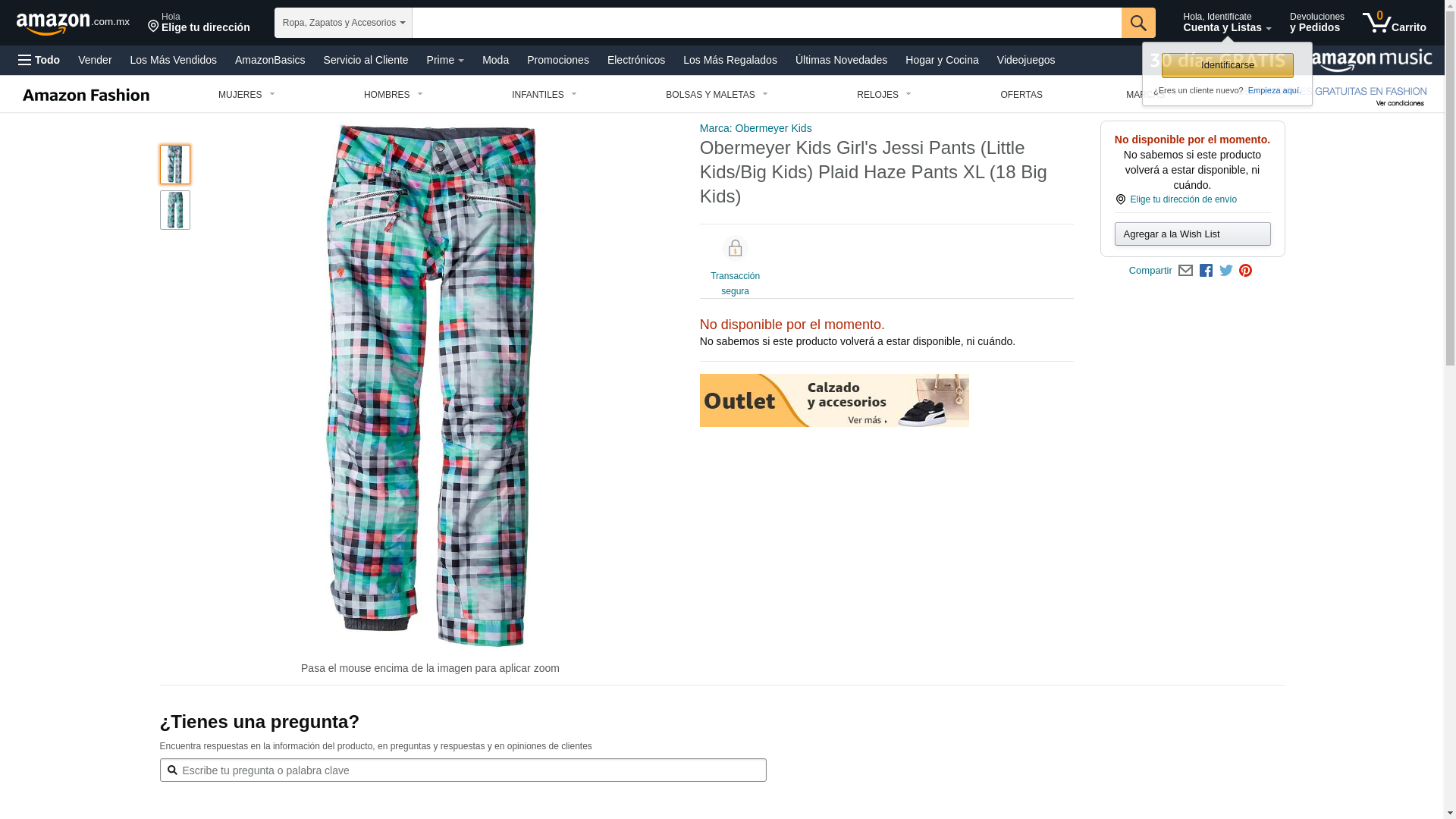Expand the Prime dropdown
The height and width of the screenshot is (819, 1456).
coord(445,60)
